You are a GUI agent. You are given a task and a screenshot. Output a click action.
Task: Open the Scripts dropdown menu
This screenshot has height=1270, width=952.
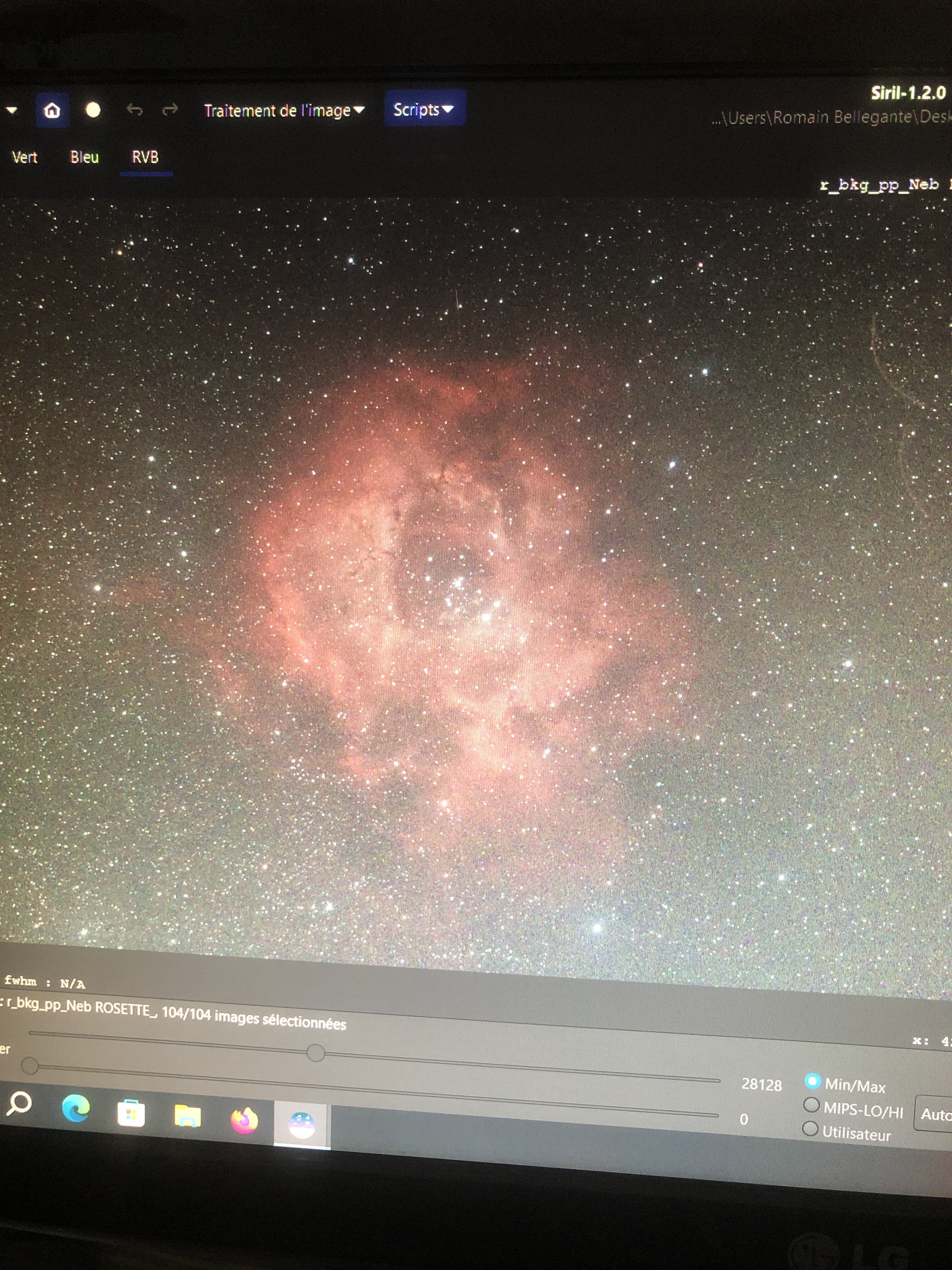(423, 109)
